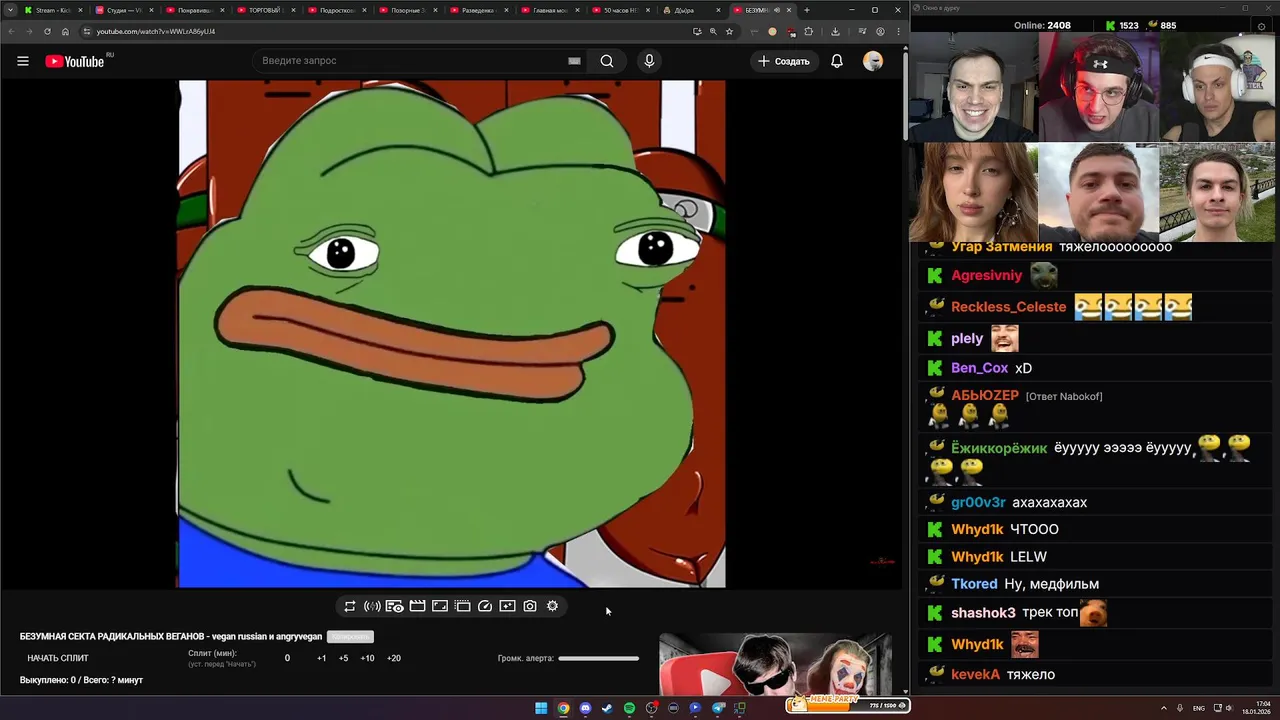Click the cinema mode eye icon
Screen dimensions: 1280x720
point(395,606)
